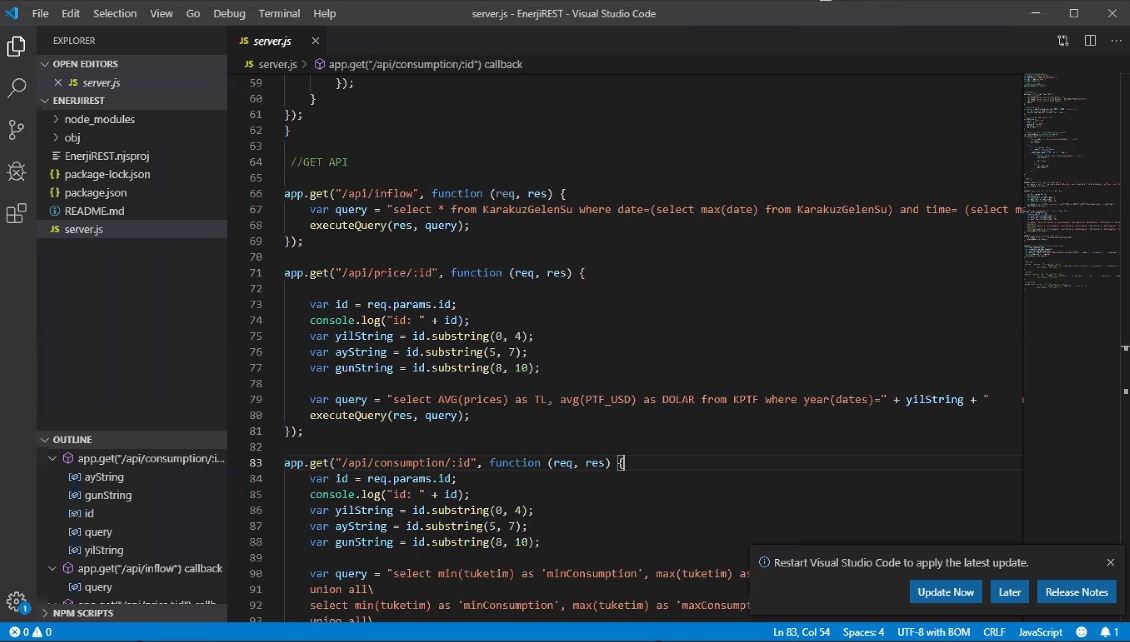
Task: Switch encoding by clicking UTF-8 with BOM
Action: tap(937, 632)
